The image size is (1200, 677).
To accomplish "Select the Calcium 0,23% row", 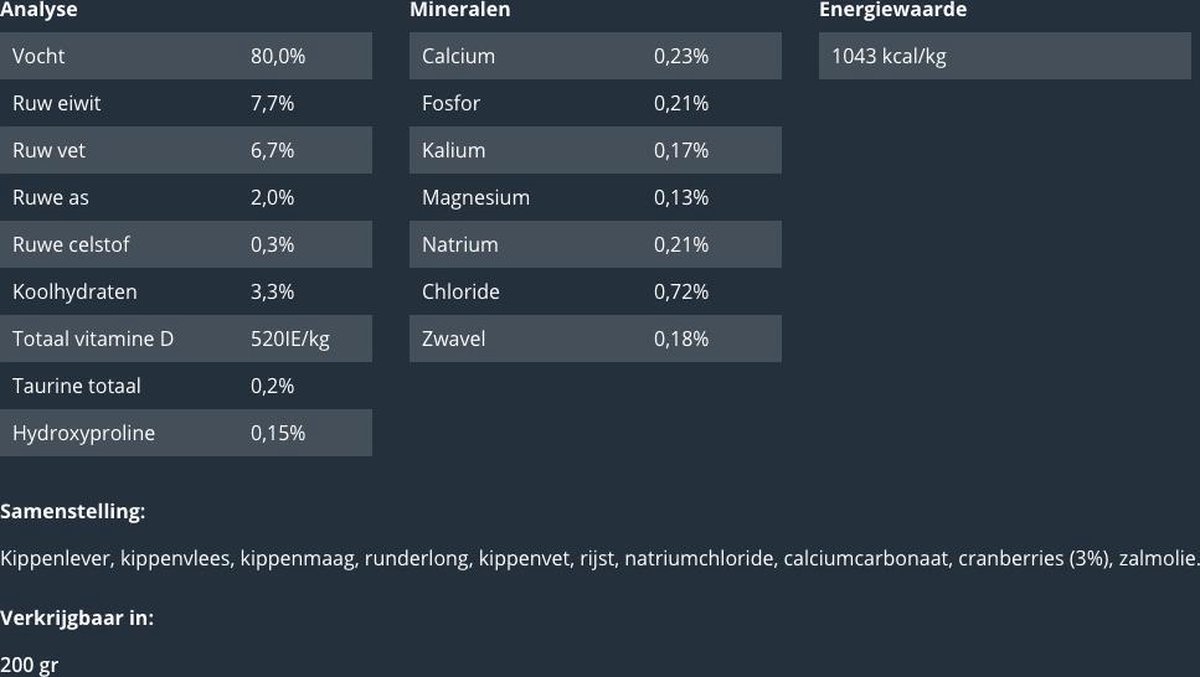I will point(595,56).
